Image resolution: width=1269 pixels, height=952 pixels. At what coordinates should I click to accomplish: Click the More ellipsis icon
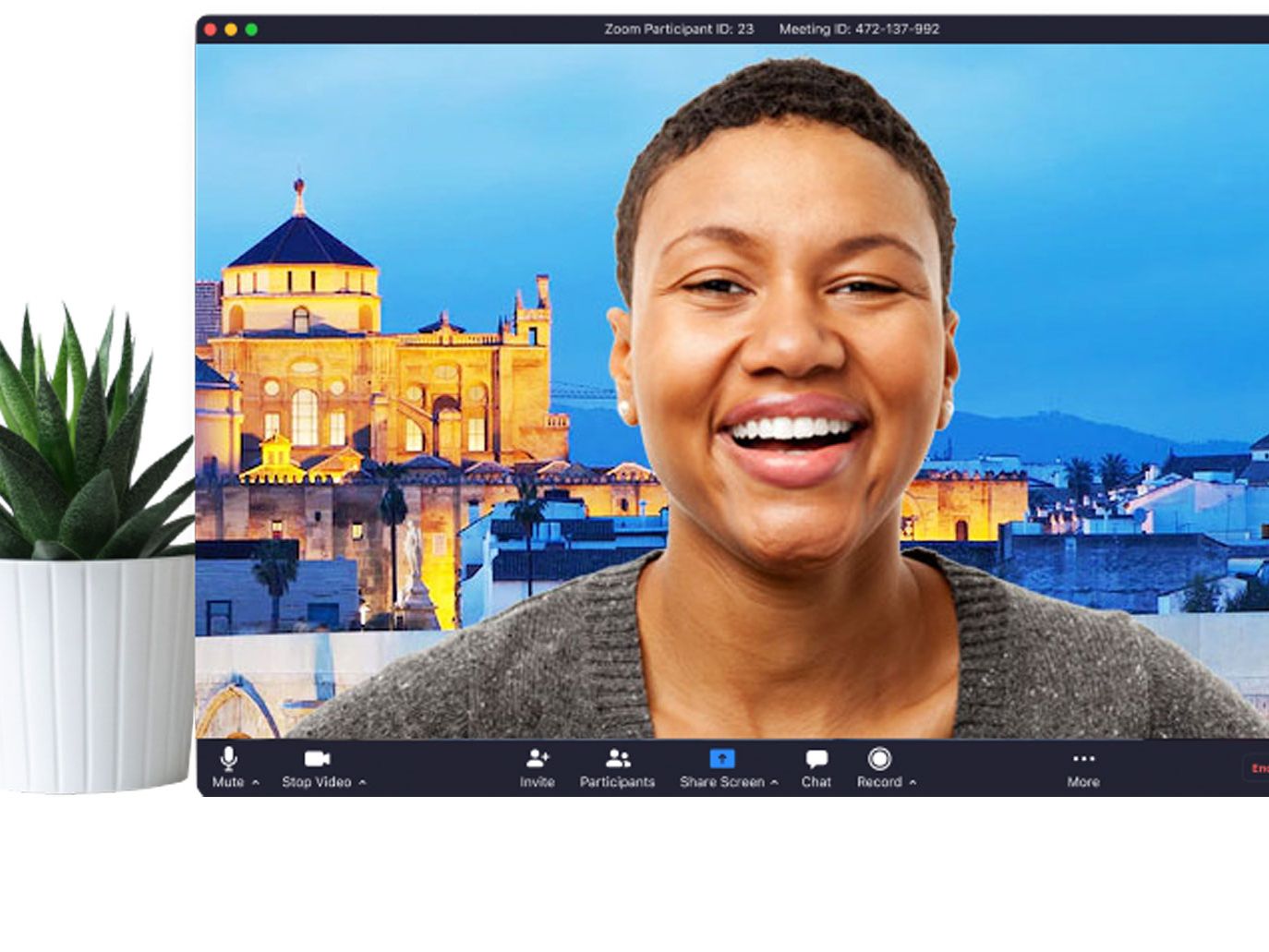point(1082,760)
